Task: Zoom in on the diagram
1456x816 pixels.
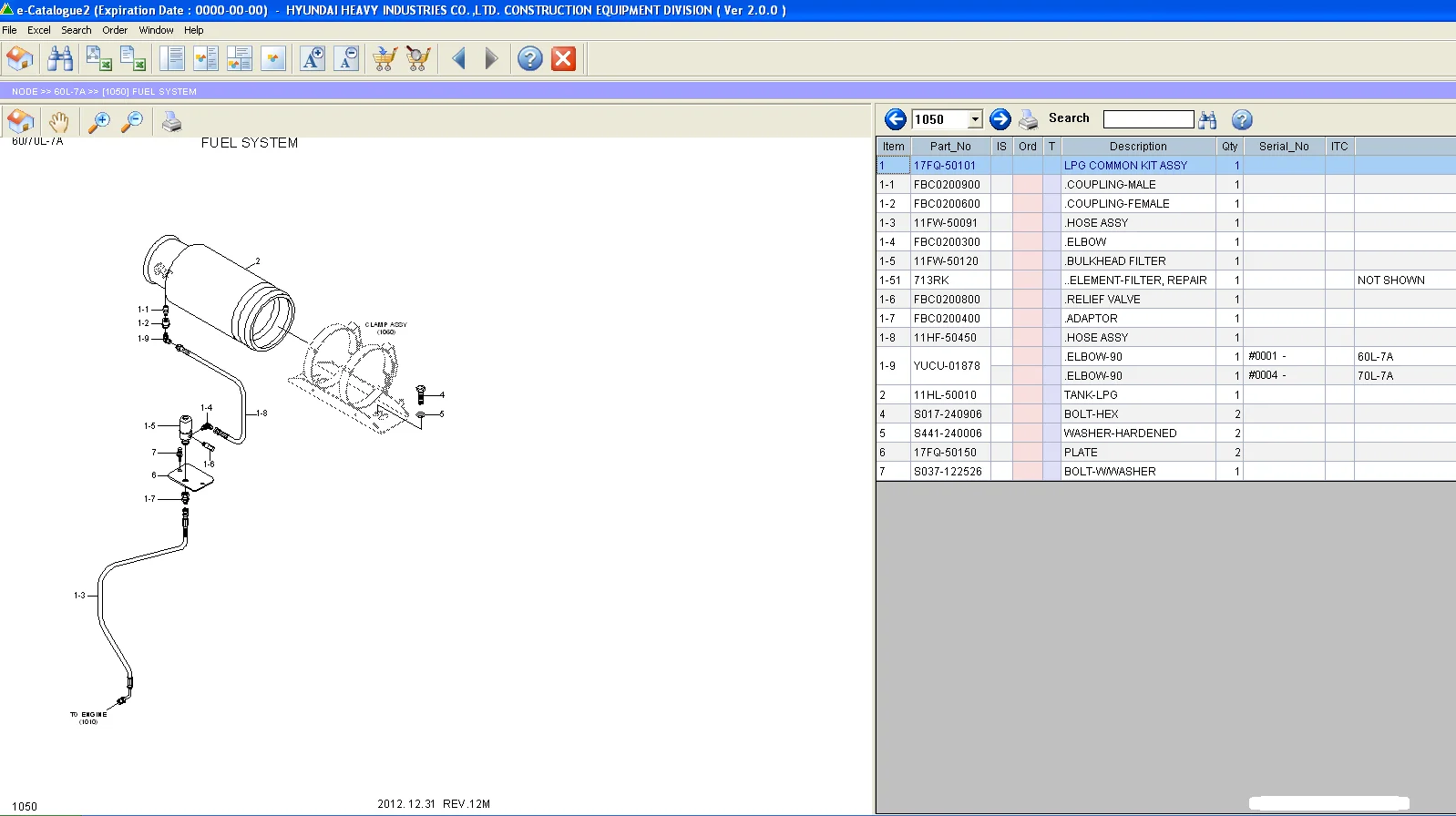Action: click(98, 121)
